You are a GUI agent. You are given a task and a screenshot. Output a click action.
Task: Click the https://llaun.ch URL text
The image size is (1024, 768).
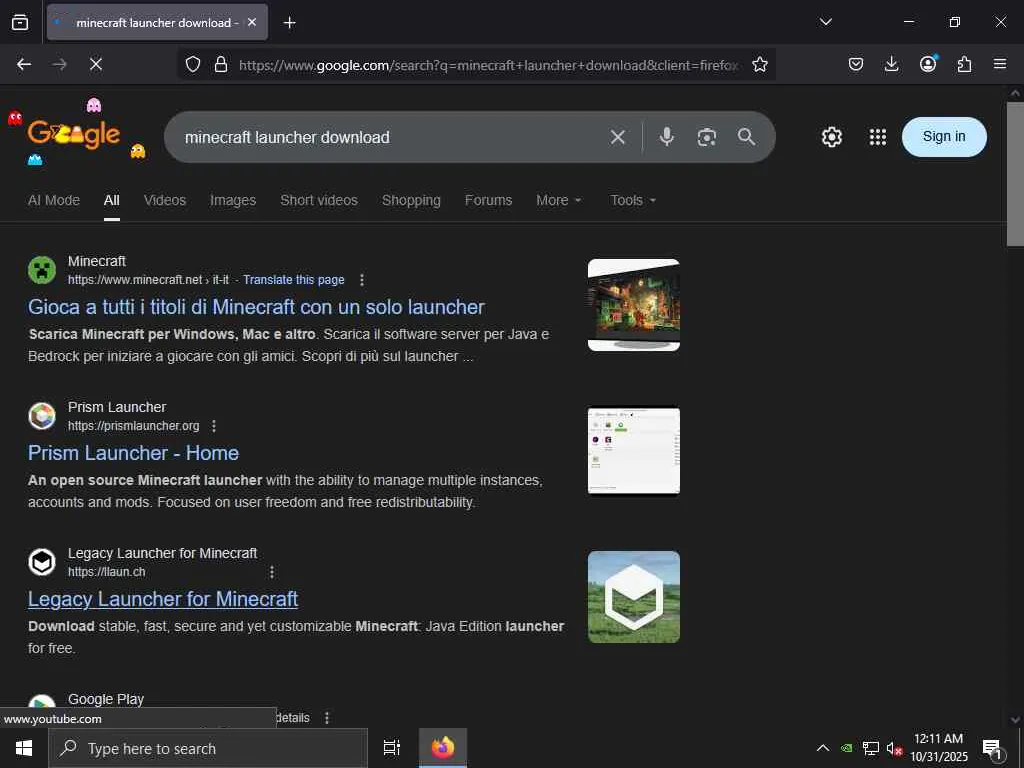pyautogui.click(x=106, y=572)
